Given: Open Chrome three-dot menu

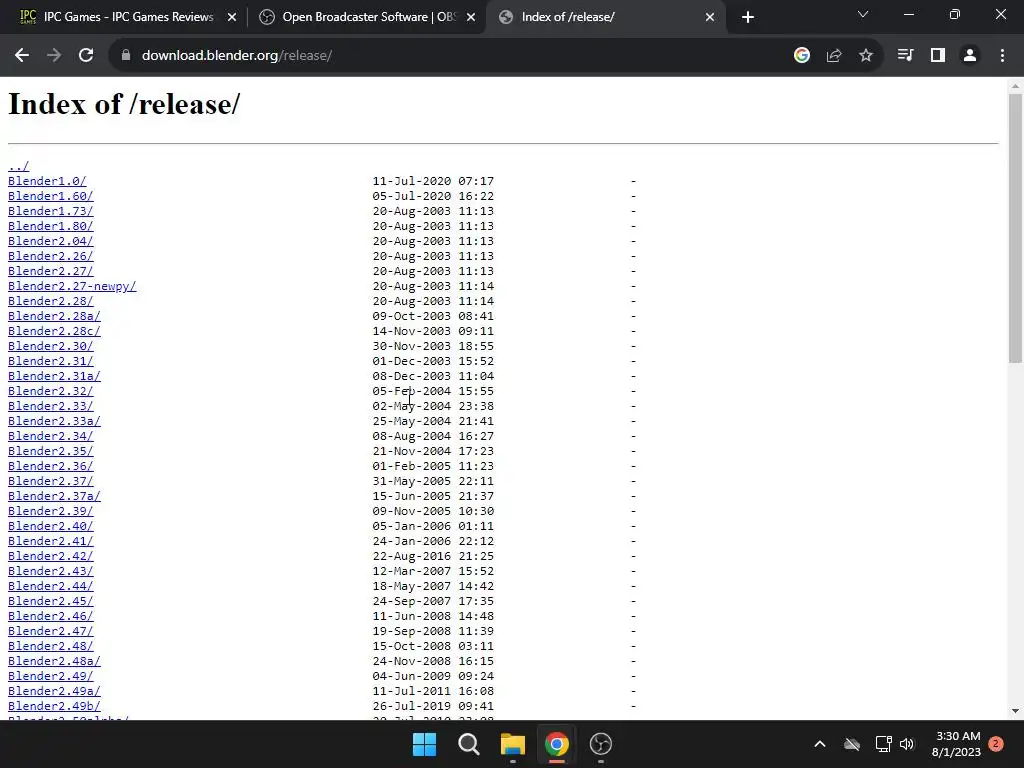Looking at the screenshot, I should pos(1002,56).
